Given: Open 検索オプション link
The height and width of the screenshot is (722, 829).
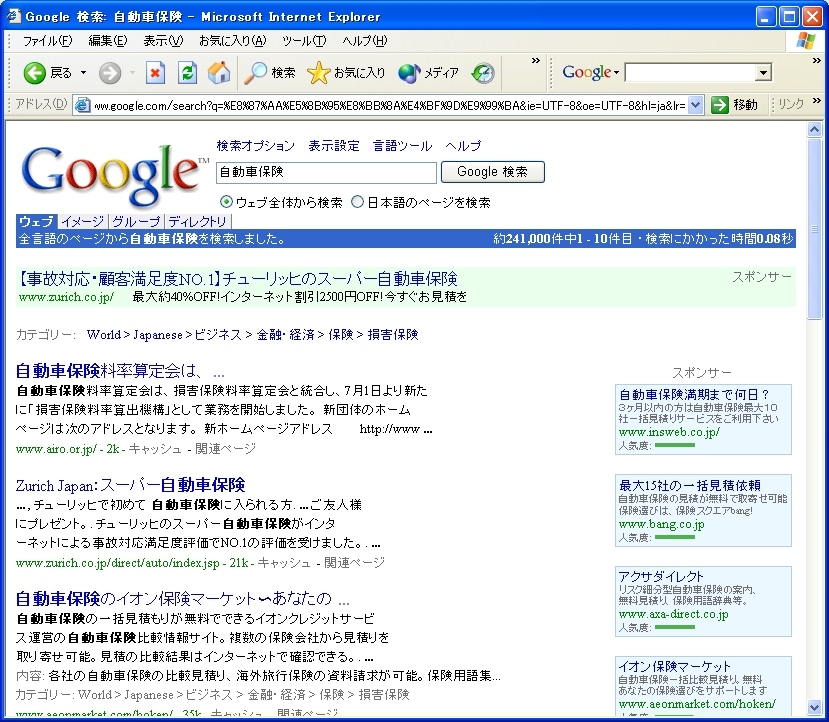Looking at the screenshot, I should coord(255,145).
